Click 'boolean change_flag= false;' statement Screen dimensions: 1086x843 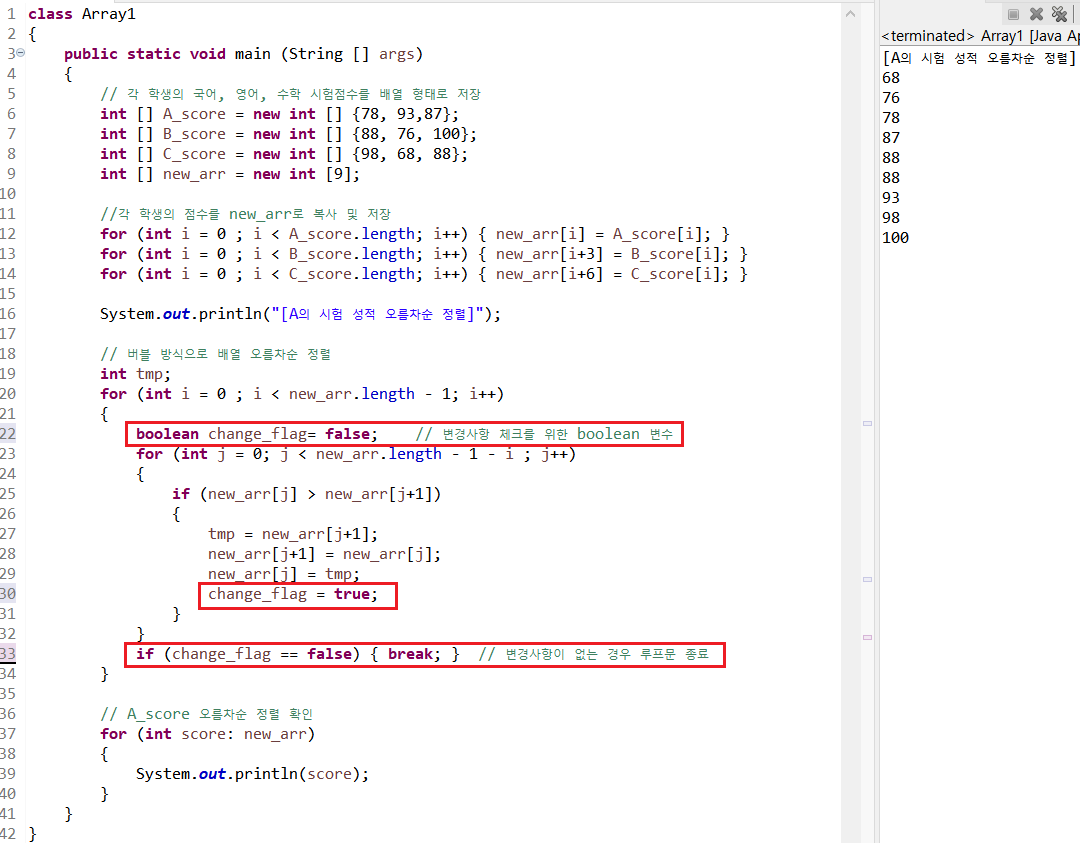click(x=257, y=434)
